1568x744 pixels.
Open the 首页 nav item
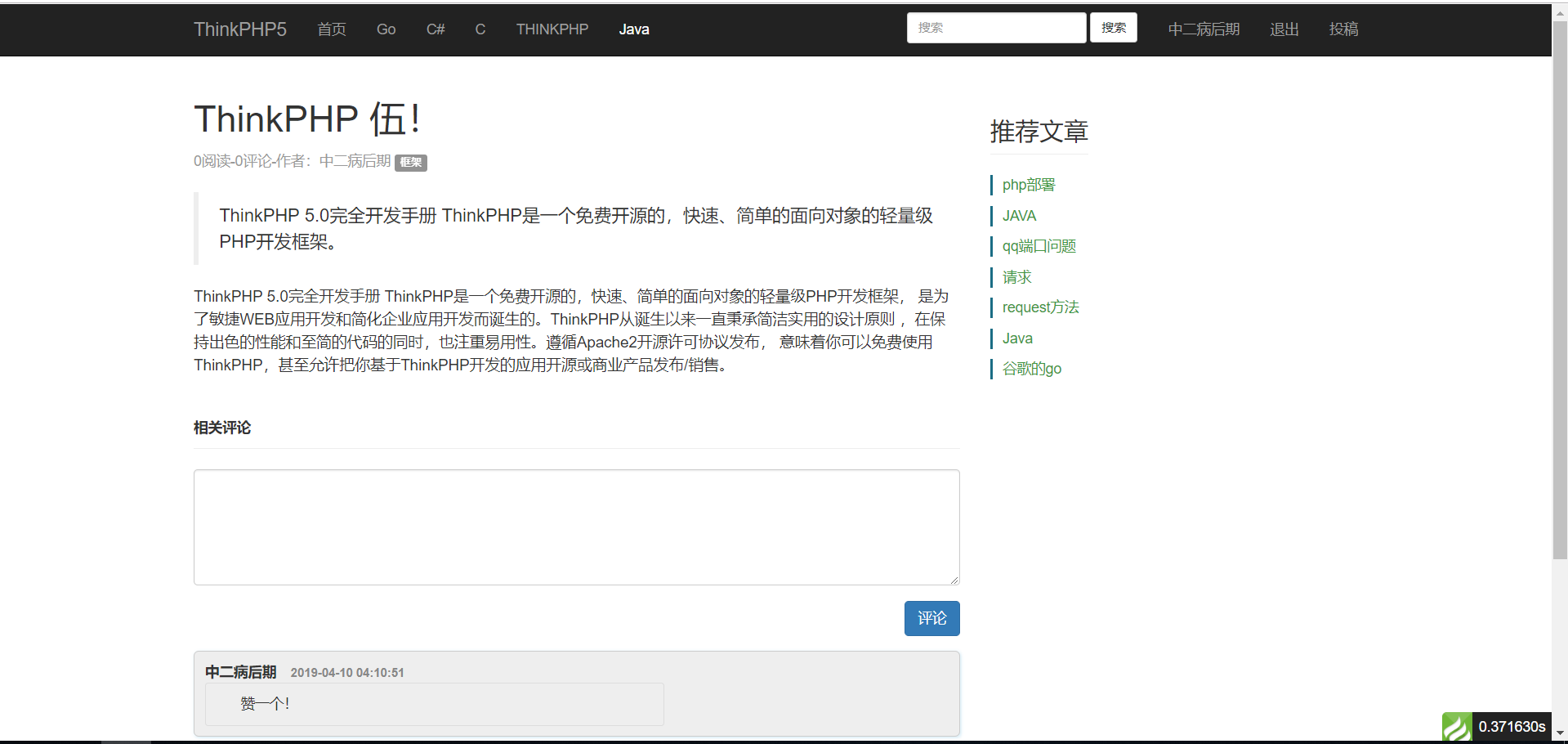coord(332,29)
